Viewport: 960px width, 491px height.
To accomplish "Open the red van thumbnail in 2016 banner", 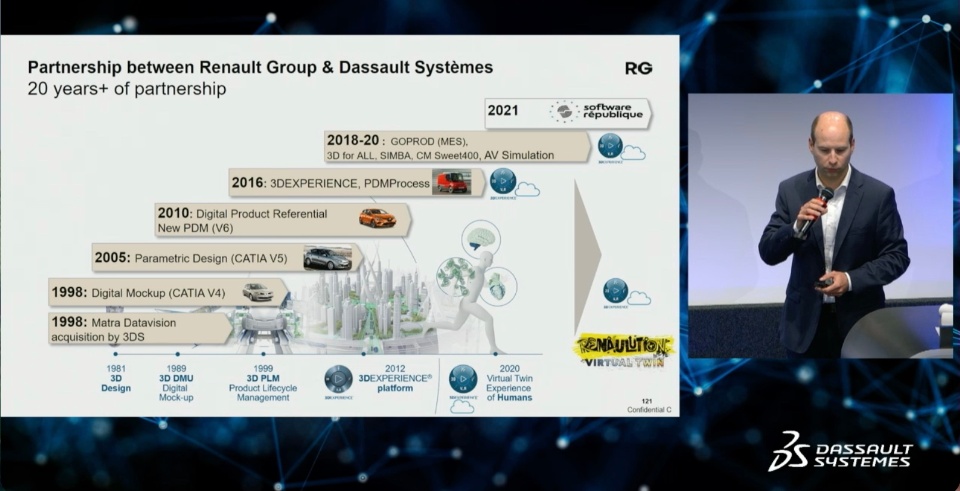I will click(x=452, y=182).
